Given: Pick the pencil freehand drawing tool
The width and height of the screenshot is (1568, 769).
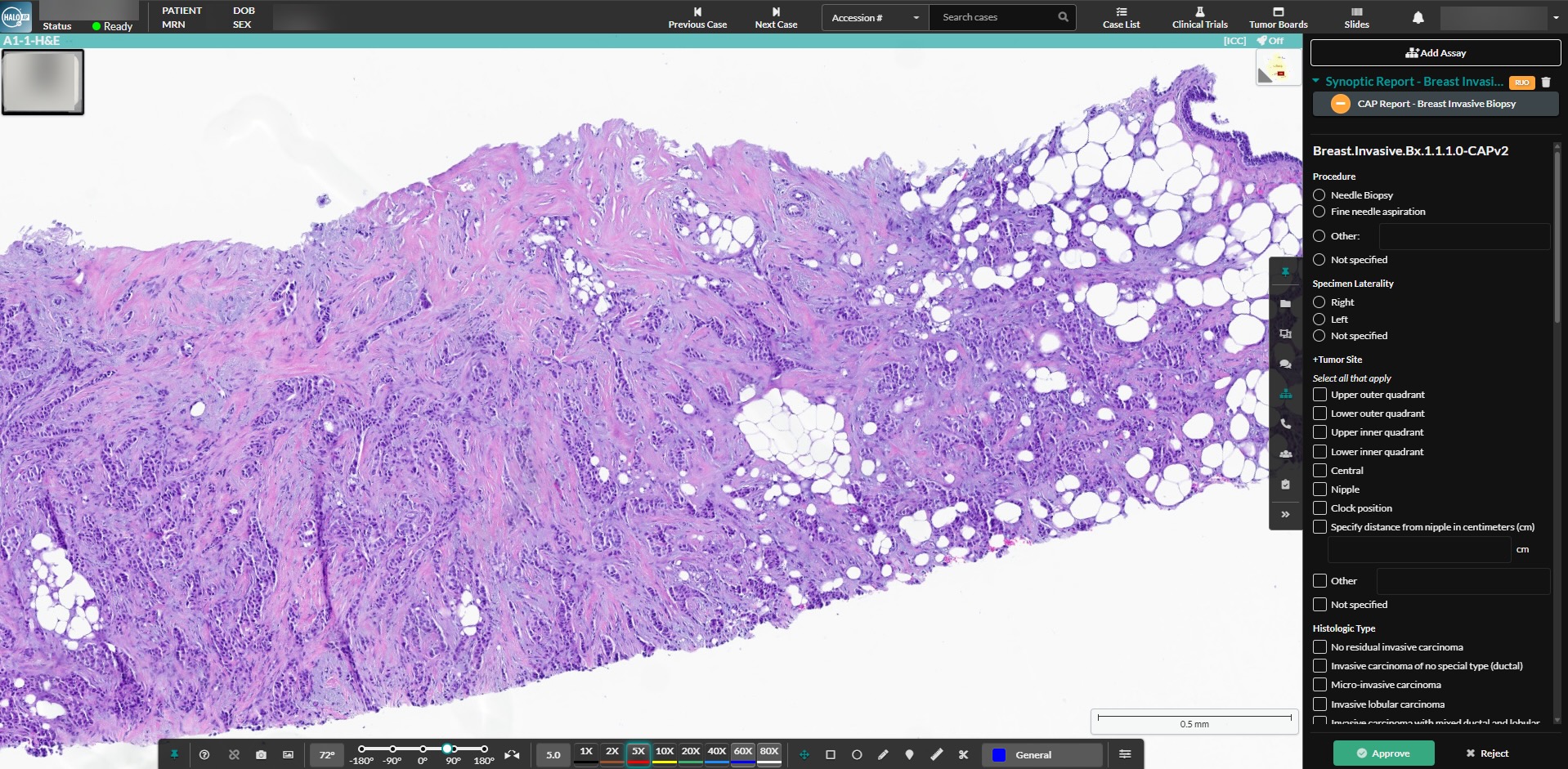Looking at the screenshot, I should pos(883,754).
